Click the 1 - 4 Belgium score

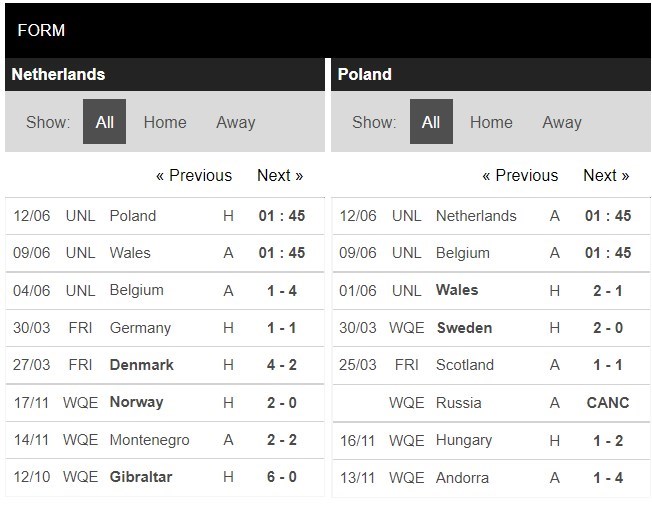coord(282,291)
